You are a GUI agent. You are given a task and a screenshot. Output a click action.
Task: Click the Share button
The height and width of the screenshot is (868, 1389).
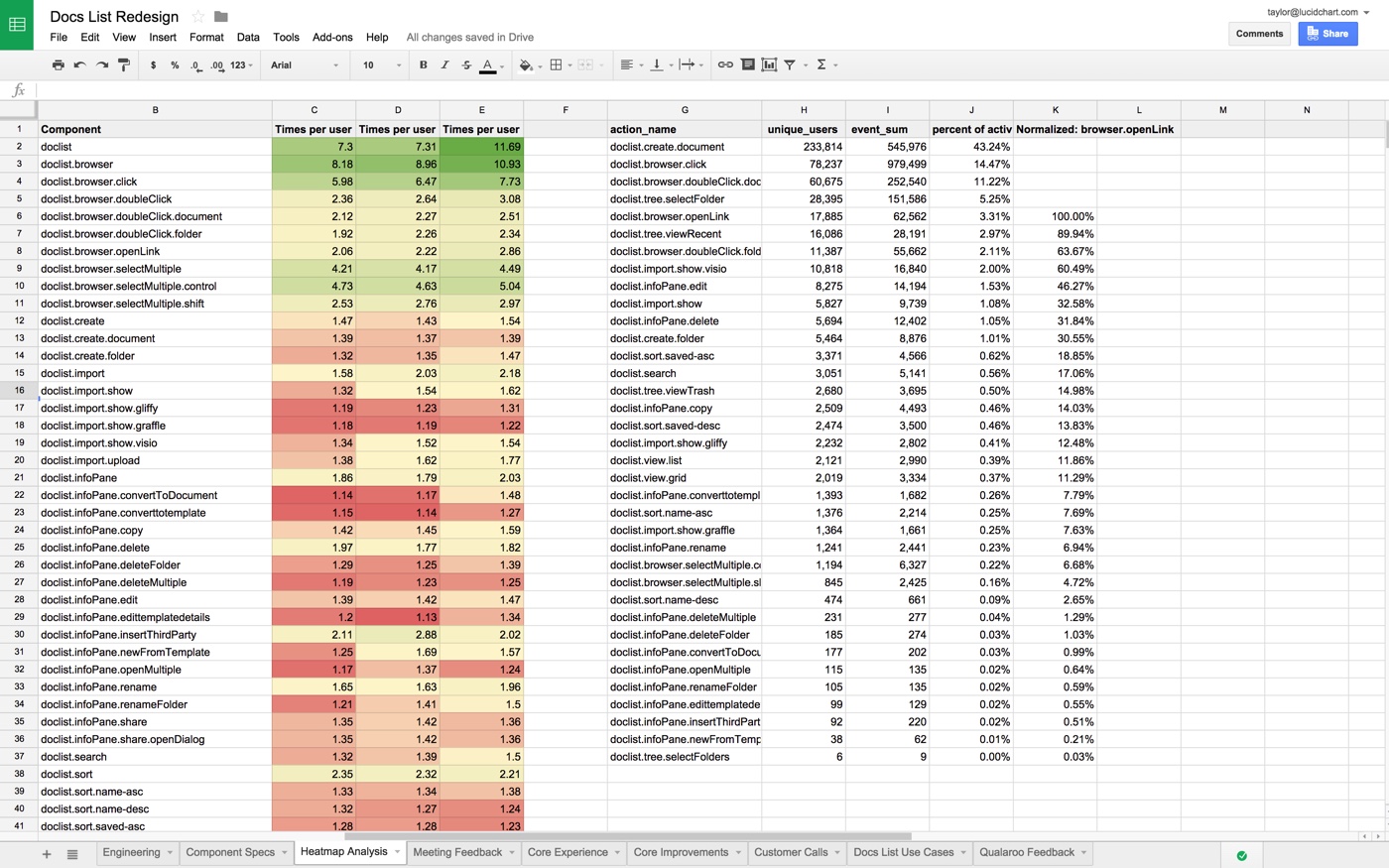pyautogui.click(x=1327, y=33)
